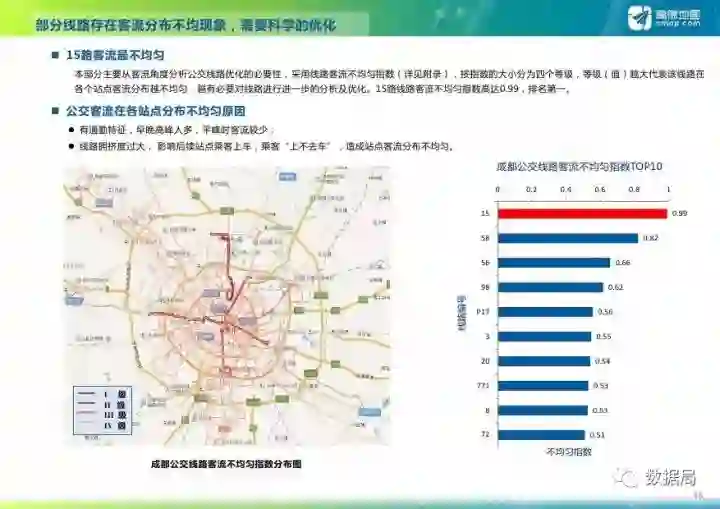Select the bar for route P17
This screenshot has height=509, width=720.
pos(546,312)
